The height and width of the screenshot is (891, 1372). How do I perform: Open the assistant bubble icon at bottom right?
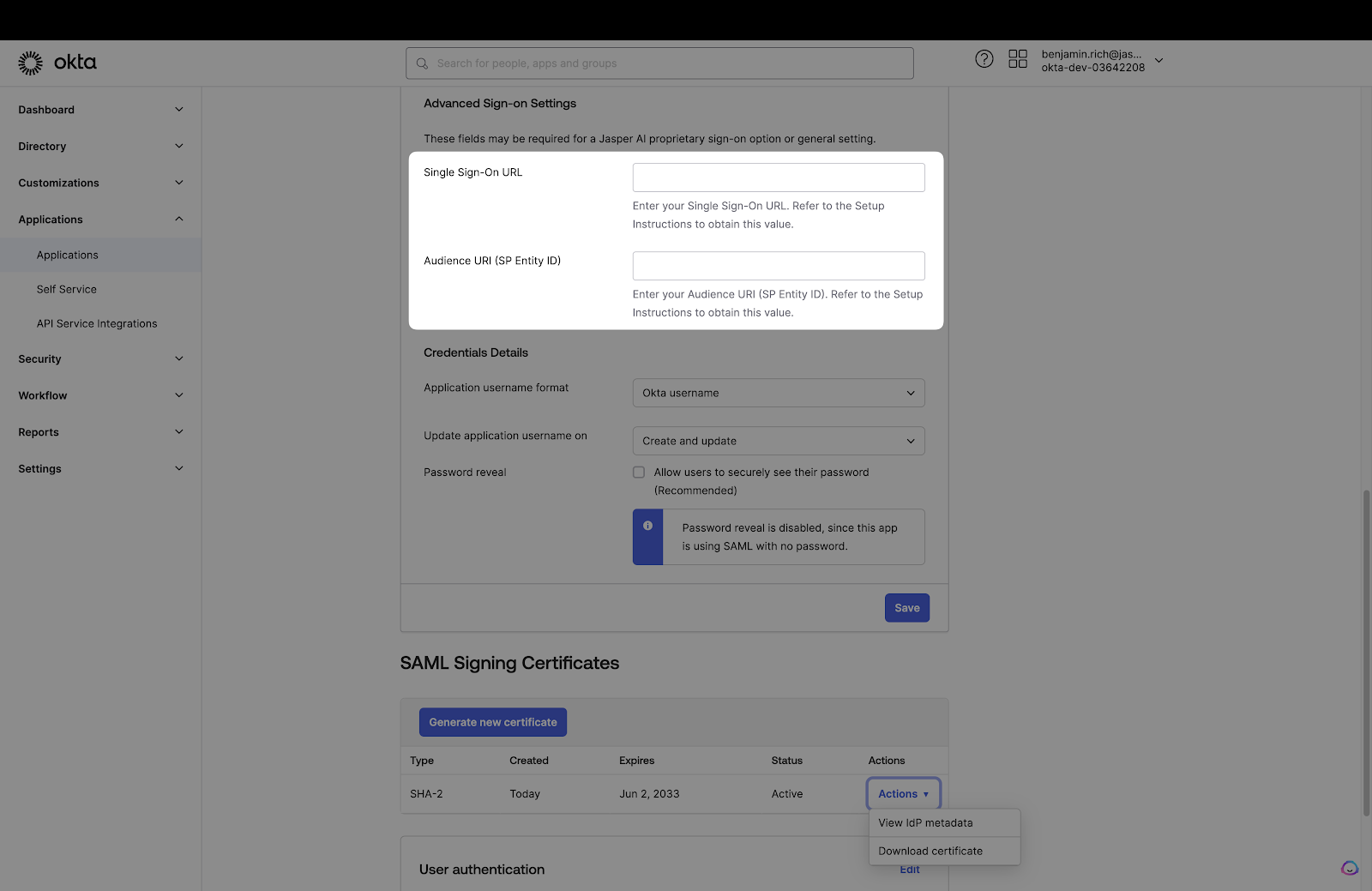click(1350, 869)
